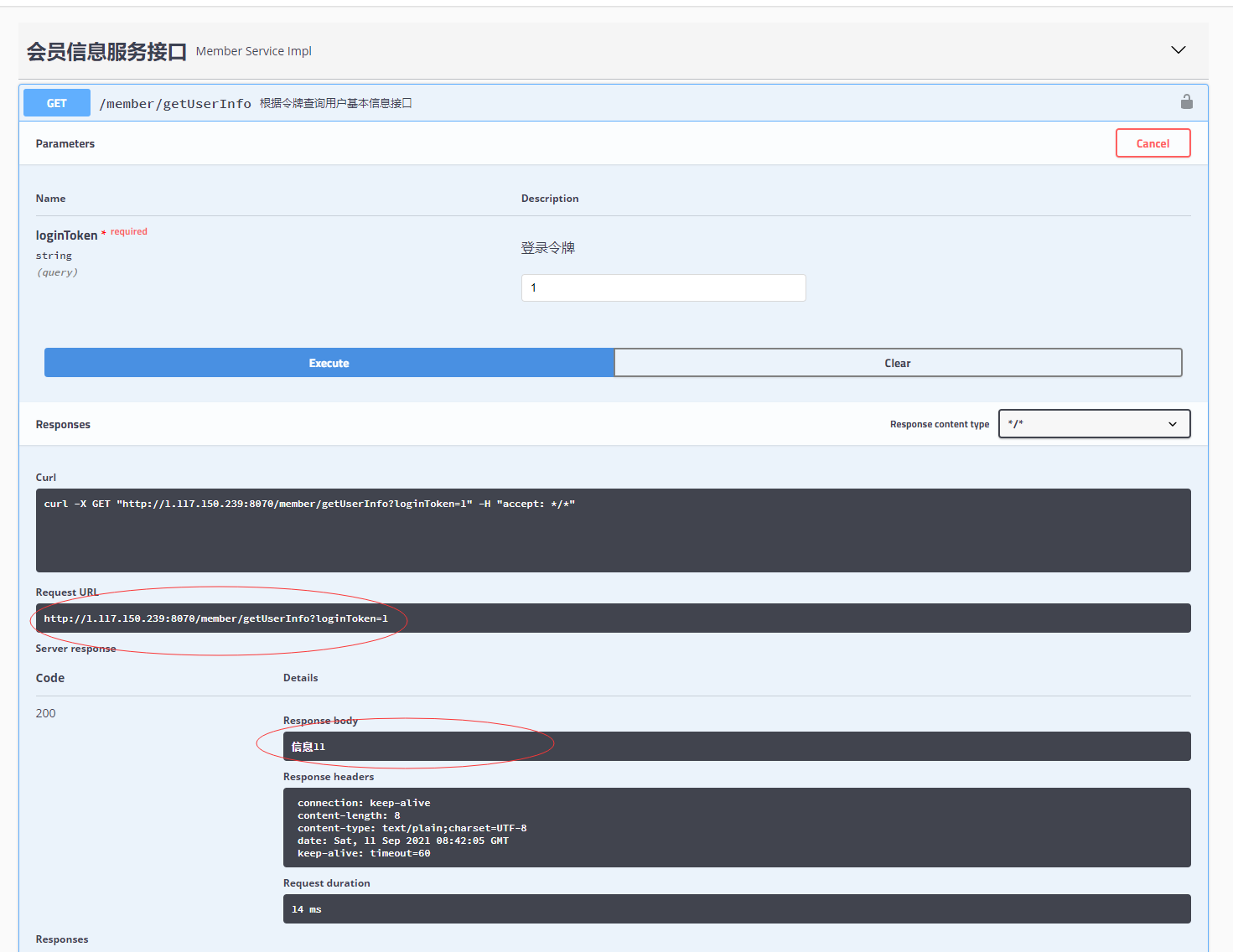Click the response body text 信息11
The image size is (1233, 952).
pos(308,747)
